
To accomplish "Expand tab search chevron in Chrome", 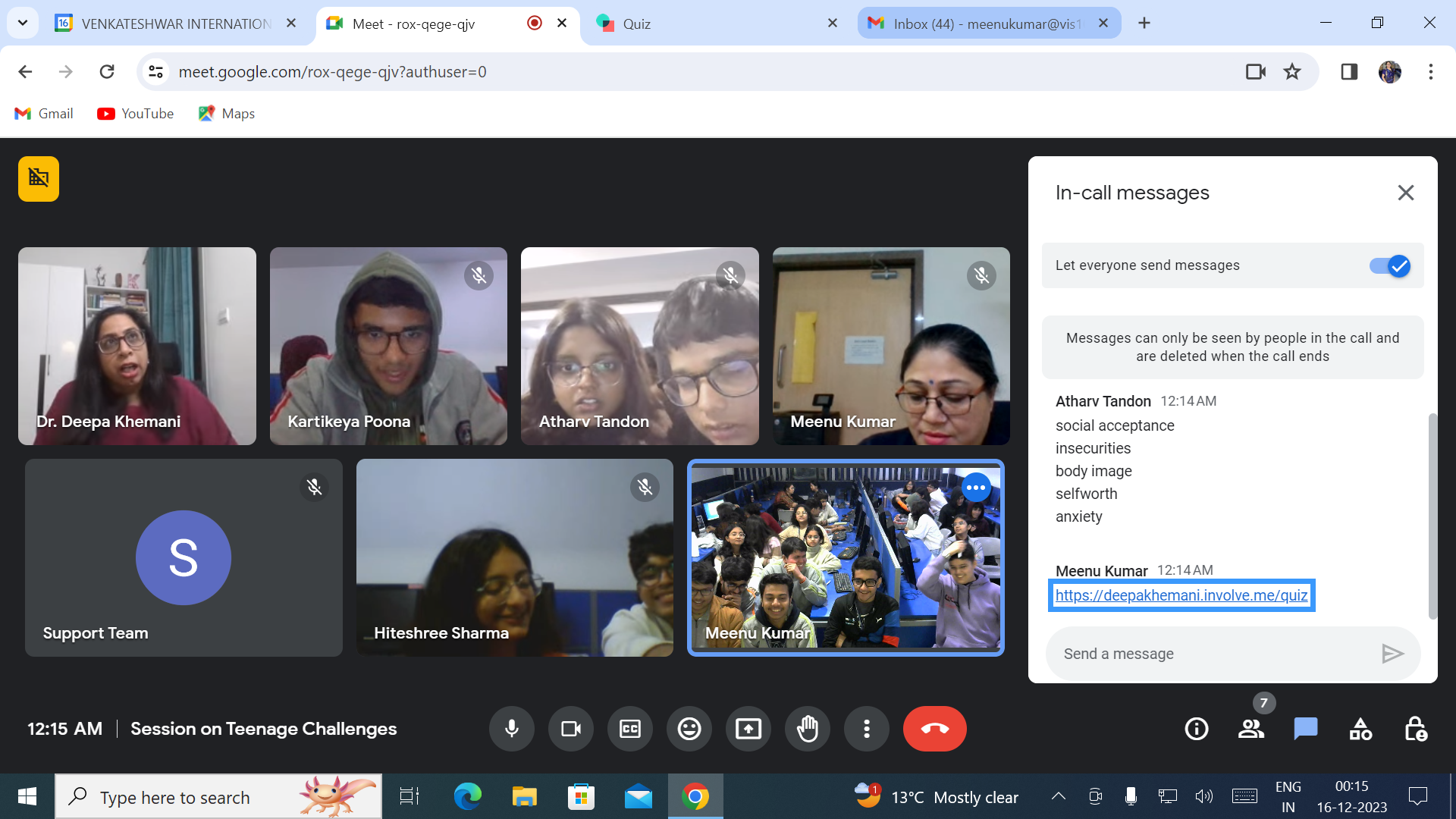I will tap(23, 23).
